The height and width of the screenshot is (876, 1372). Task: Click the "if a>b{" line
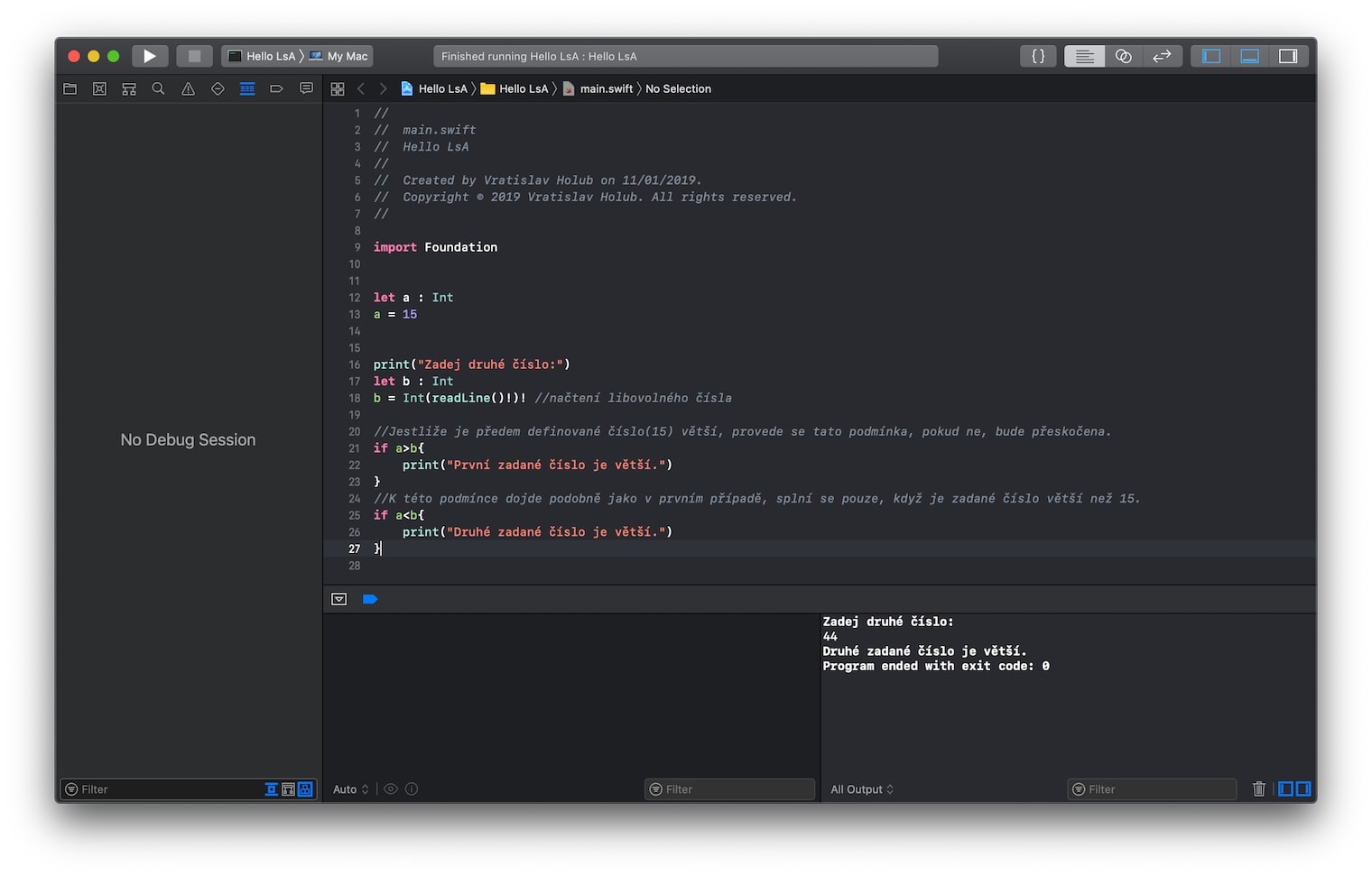point(399,448)
